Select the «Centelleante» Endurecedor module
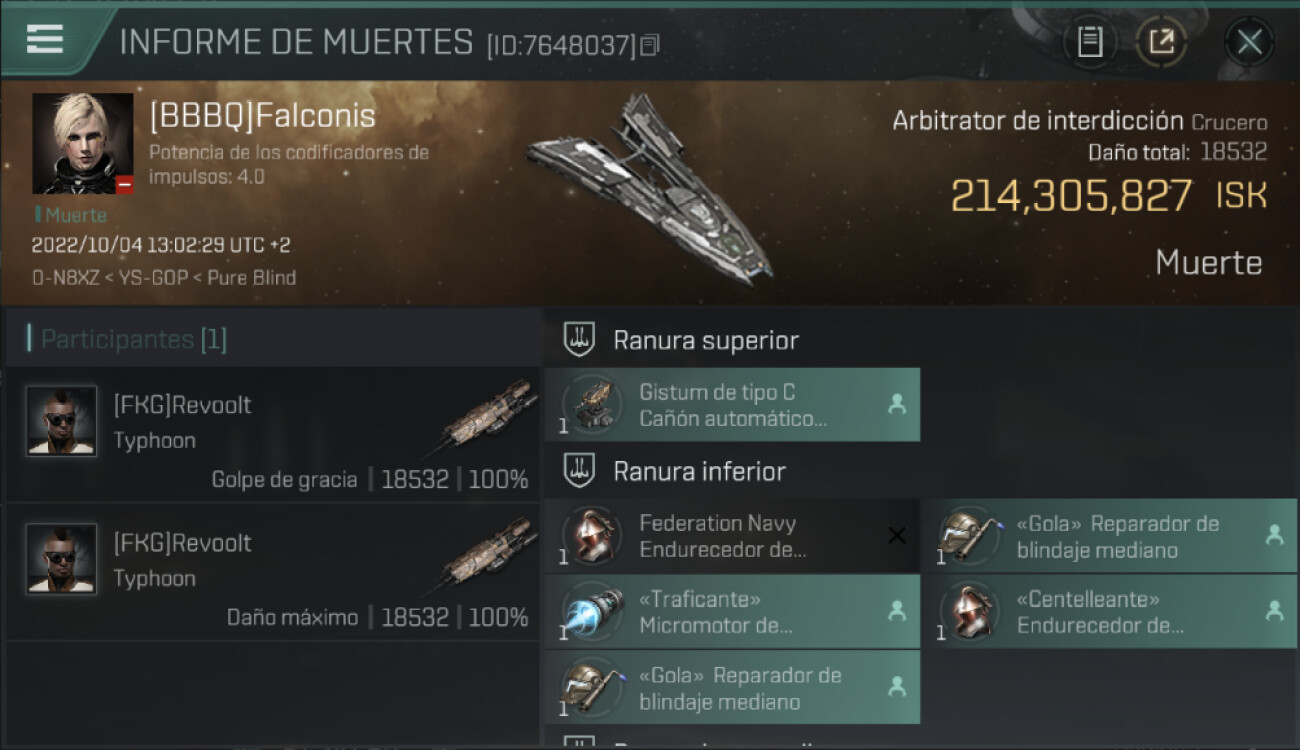 click(1110, 612)
